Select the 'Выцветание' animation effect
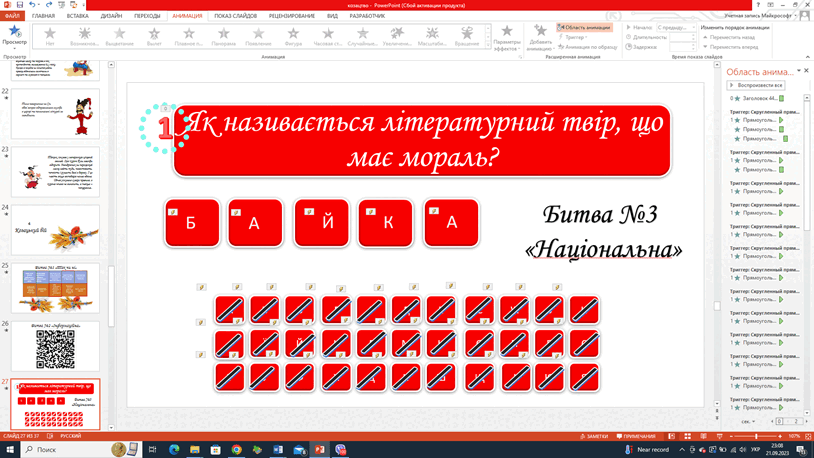 click(119, 36)
